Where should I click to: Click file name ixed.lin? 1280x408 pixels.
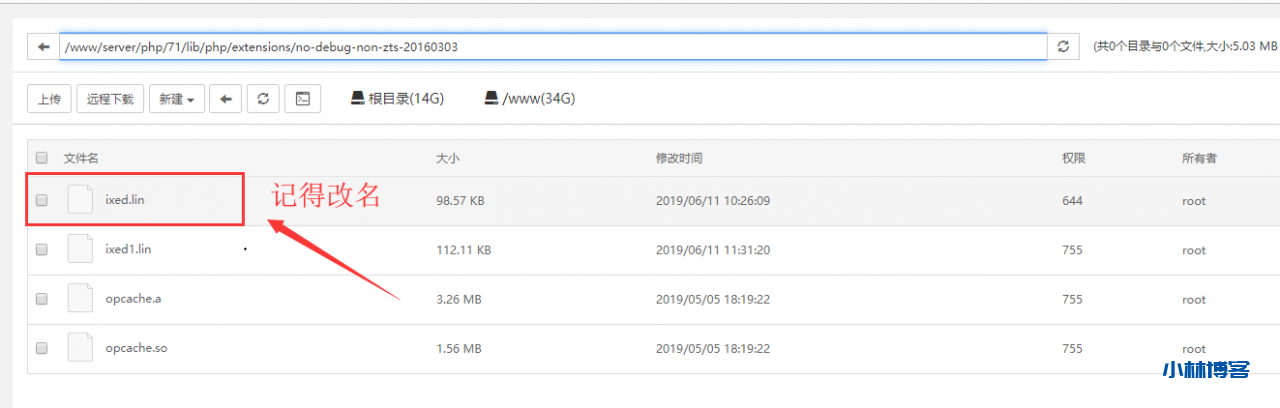click(x=125, y=200)
